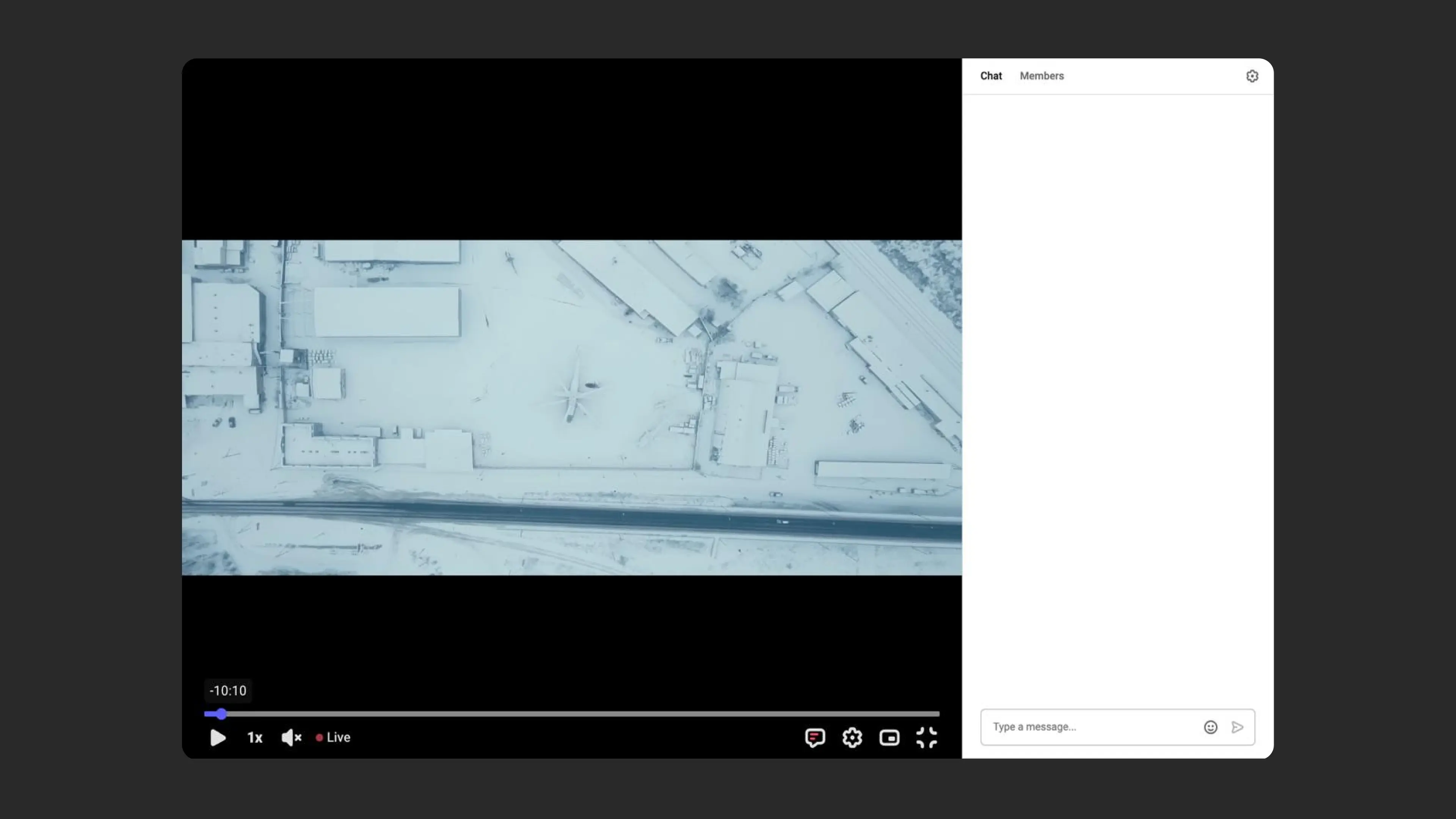Click the aerial video frame
Viewport: 1456px width, 819px height.
coord(571,407)
